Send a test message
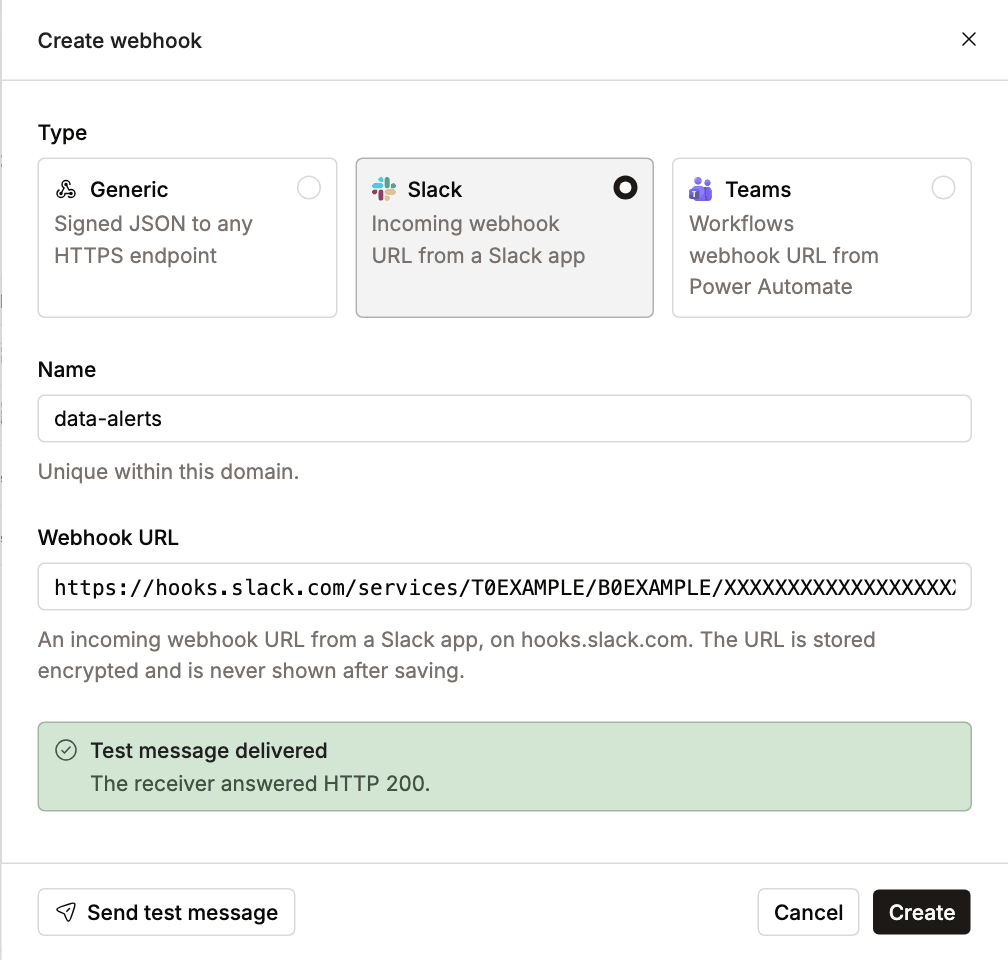Image resolution: width=1008 pixels, height=960 pixels. (166, 912)
